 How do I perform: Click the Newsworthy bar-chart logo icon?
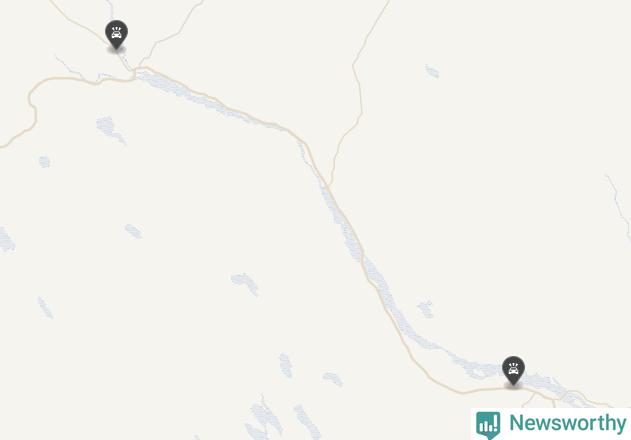coord(488,425)
